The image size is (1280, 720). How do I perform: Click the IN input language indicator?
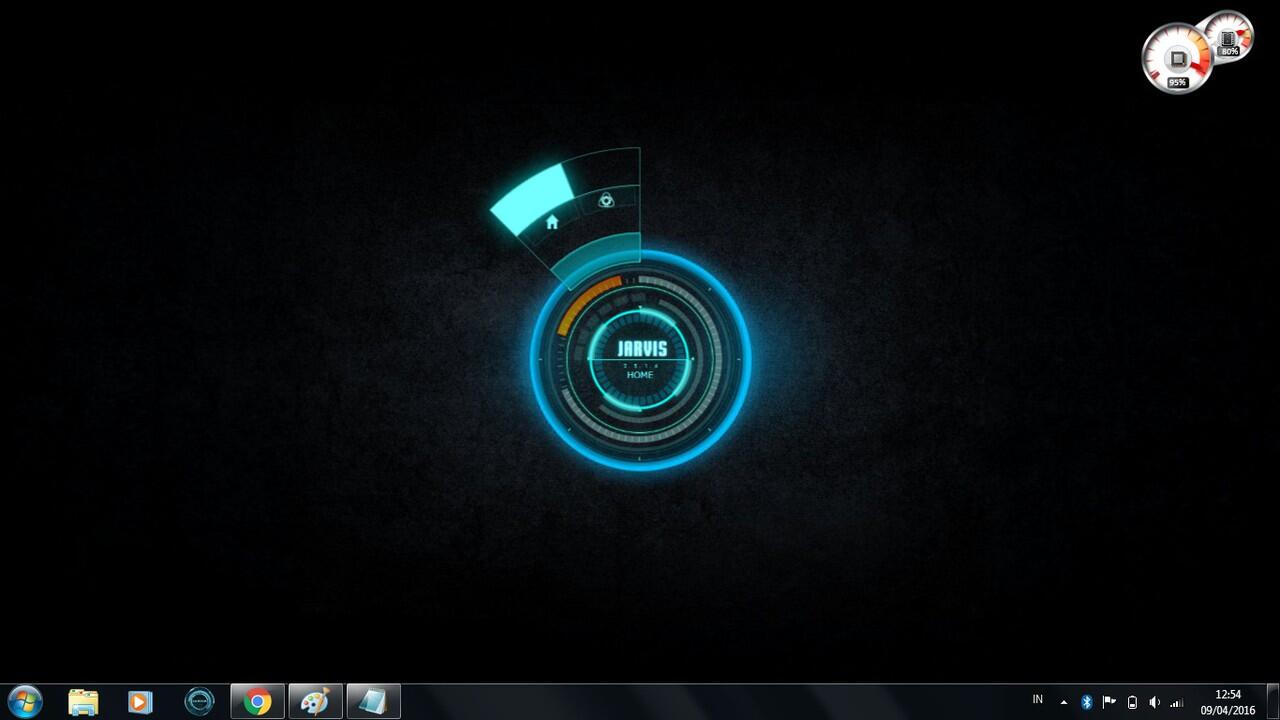[1038, 700]
